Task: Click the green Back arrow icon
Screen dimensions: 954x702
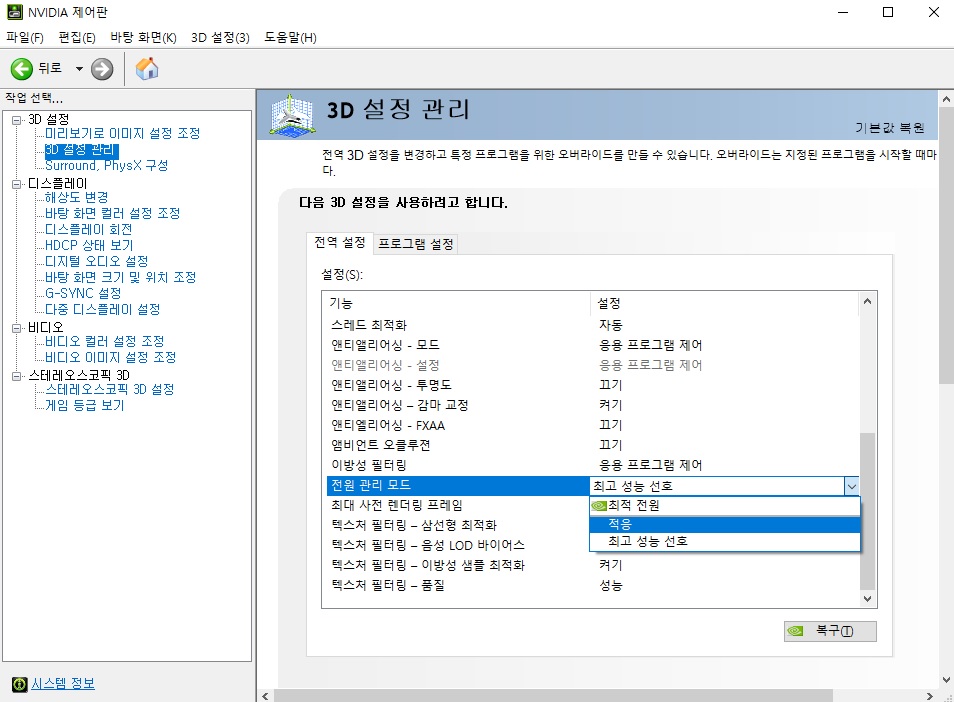Action: pos(21,69)
